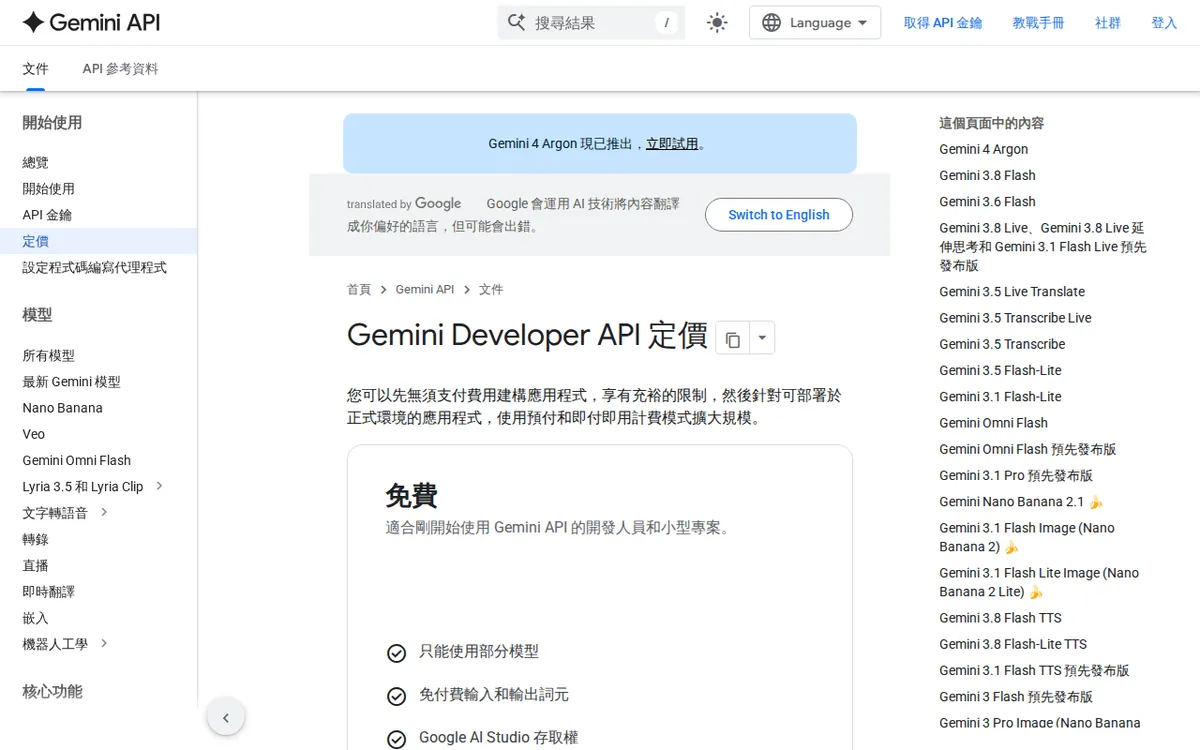Viewport: 1200px width, 750px height.
Task: Open 總覽 in the sidebar
Action: [35, 162]
